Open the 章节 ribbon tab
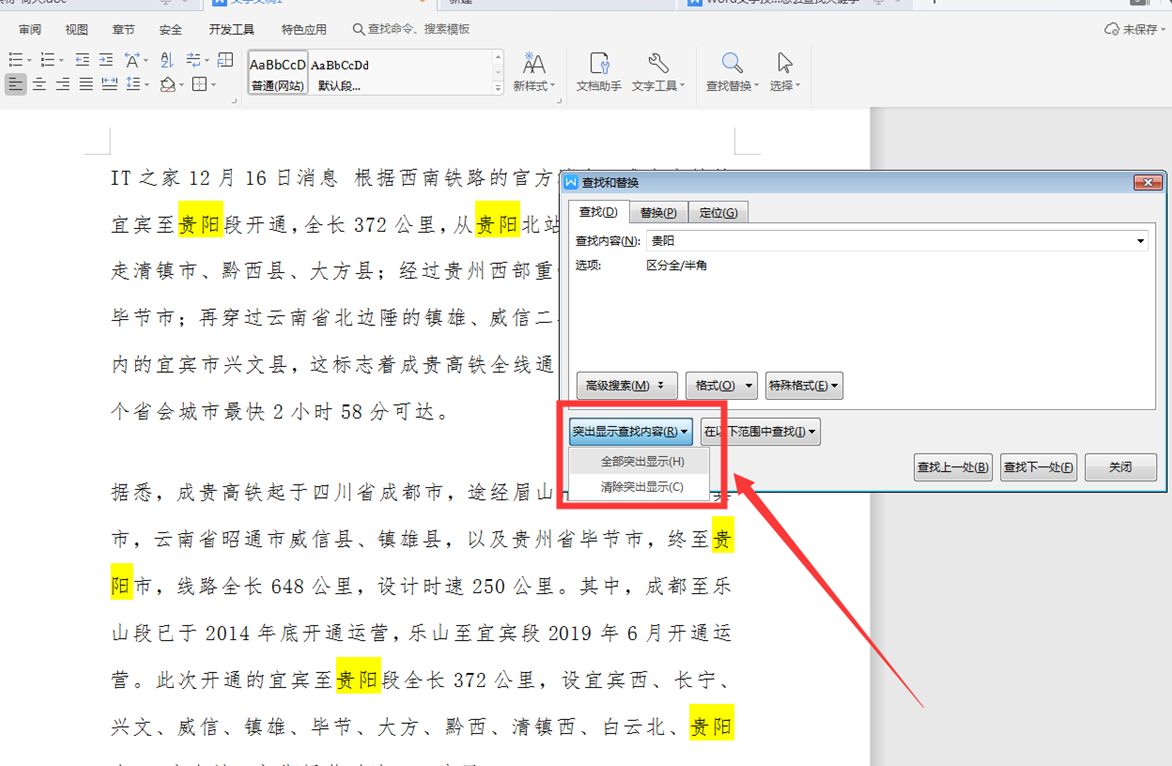 pyautogui.click(x=123, y=29)
